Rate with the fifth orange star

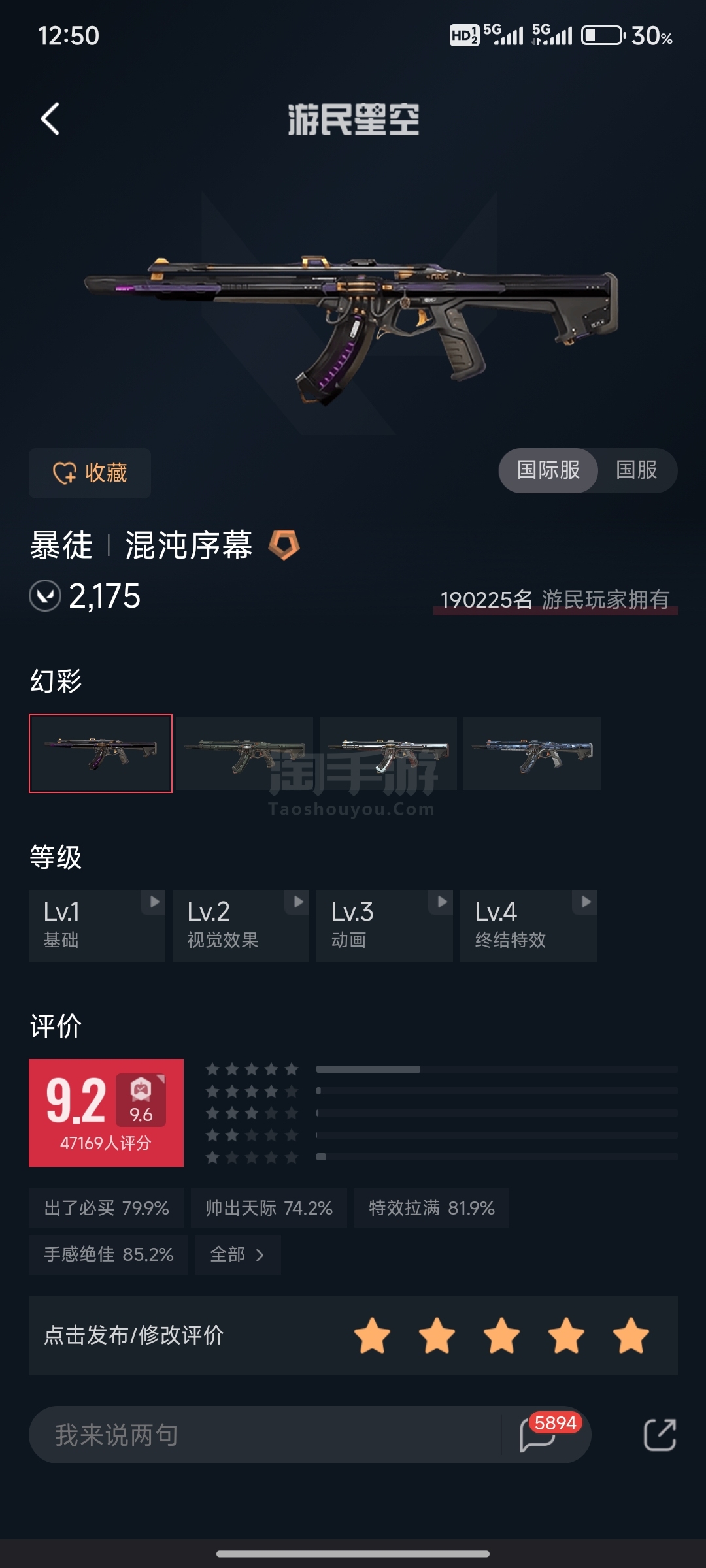(631, 1335)
